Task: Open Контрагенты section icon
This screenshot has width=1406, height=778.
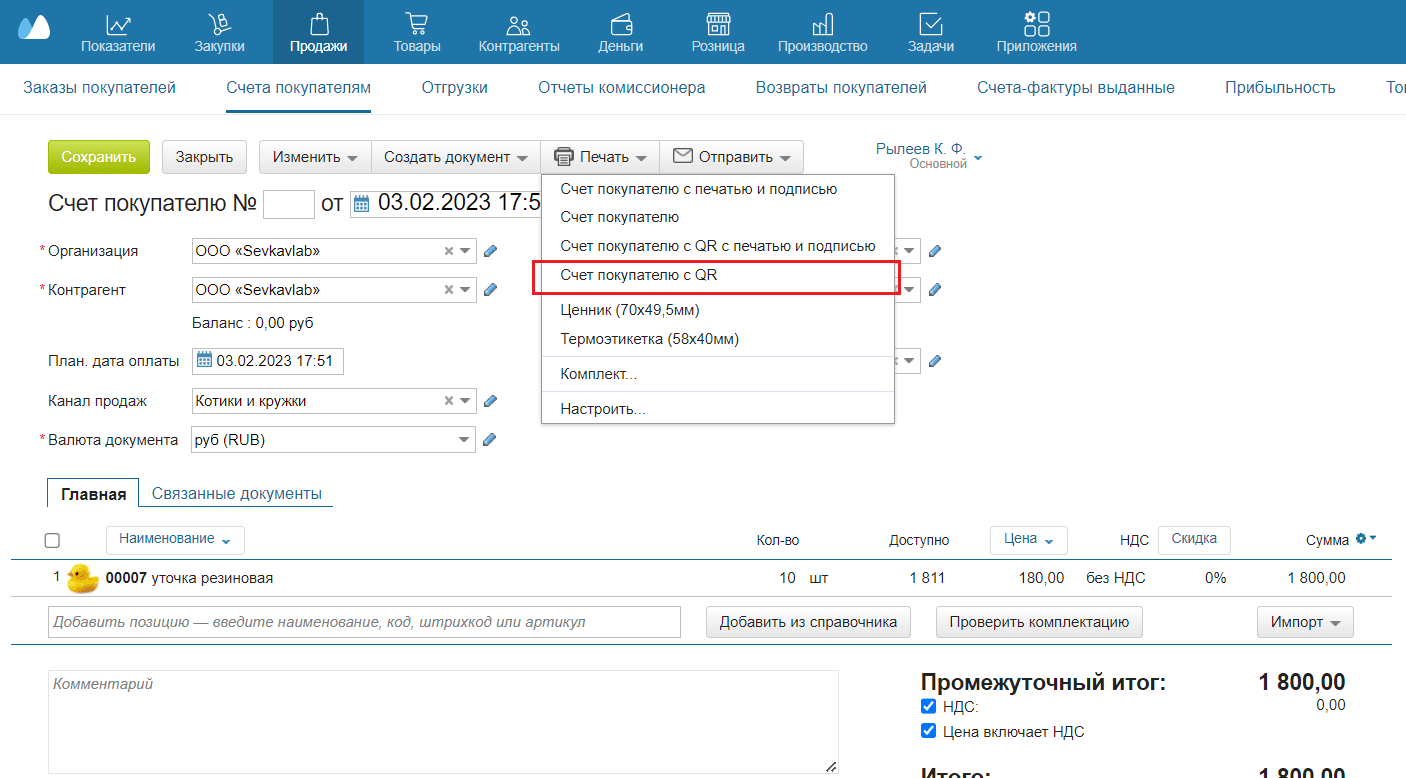Action: pyautogui.click(x=518, y=24)
